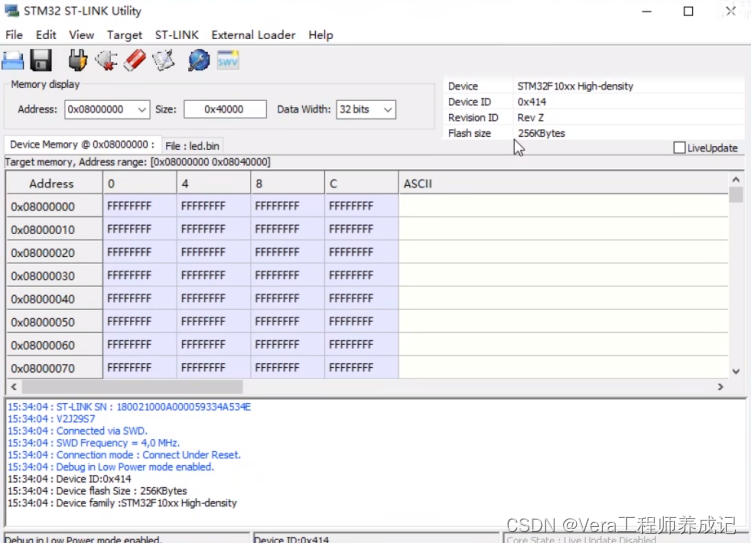This screenshot has width=752, height=544.
Task: Click FFFFFFFF cell in column 8 of row 0x08000020
Action: (287, 252)
